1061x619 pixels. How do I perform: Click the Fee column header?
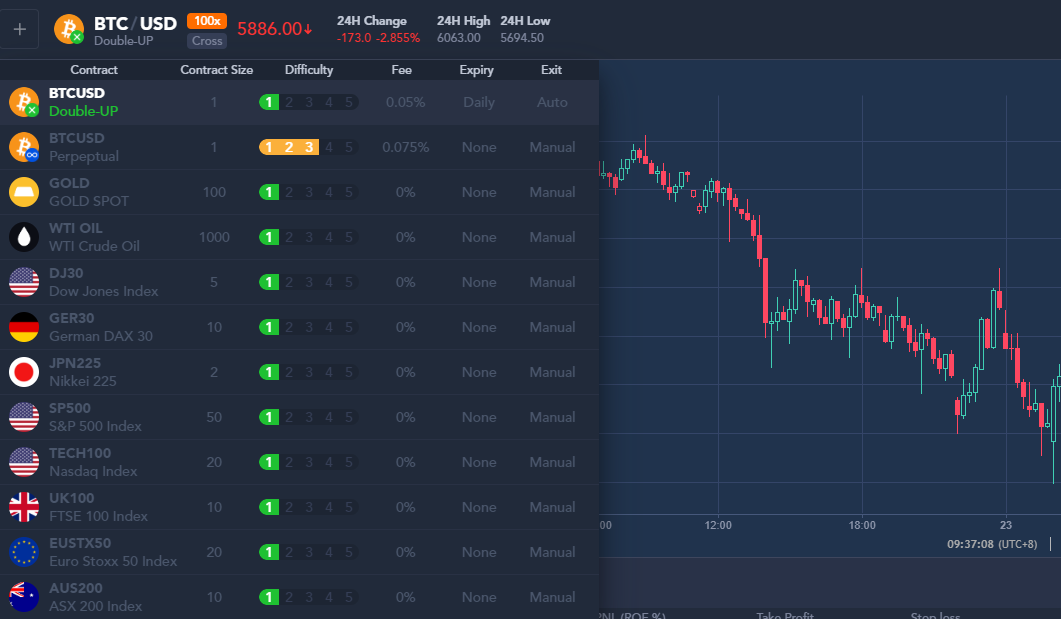click(x=401, y=70)
